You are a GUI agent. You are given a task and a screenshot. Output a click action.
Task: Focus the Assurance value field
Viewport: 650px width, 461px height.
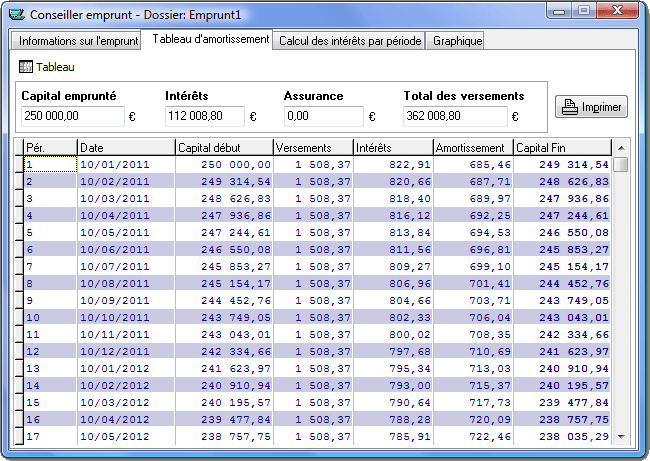(x=322, y=116)
